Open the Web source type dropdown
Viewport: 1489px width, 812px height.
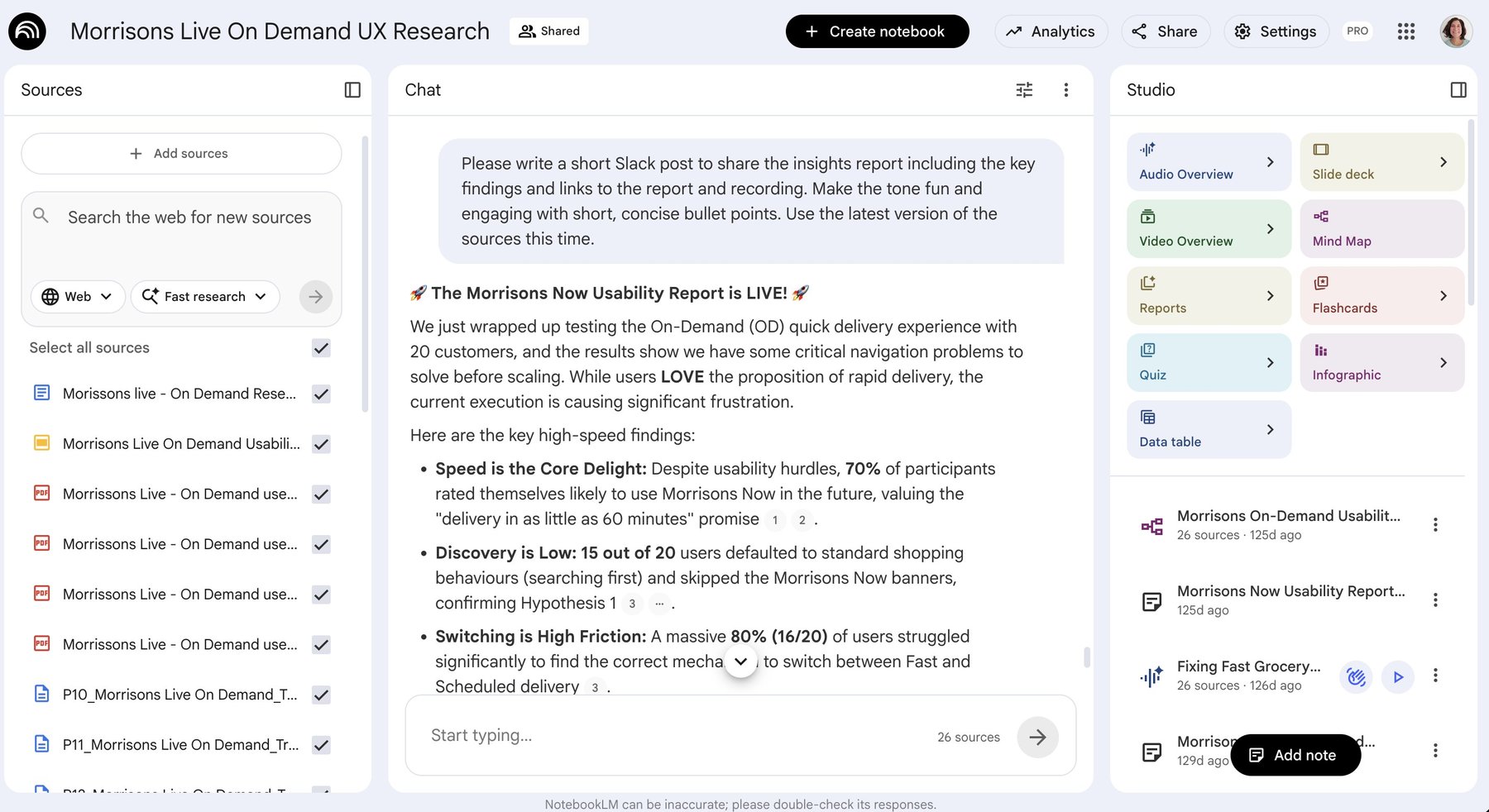[78, 296]
